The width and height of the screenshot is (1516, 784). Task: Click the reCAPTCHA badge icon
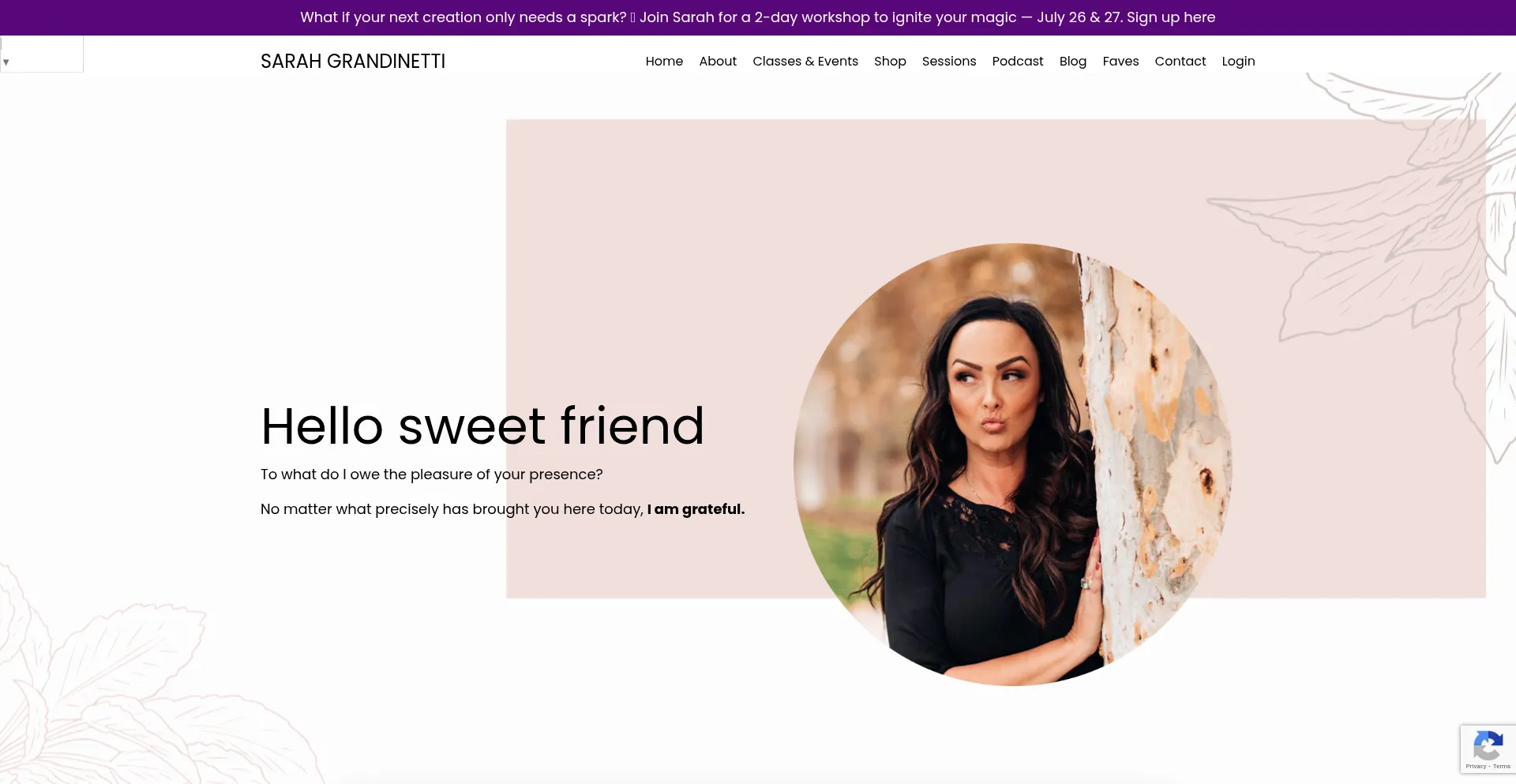1488,745
